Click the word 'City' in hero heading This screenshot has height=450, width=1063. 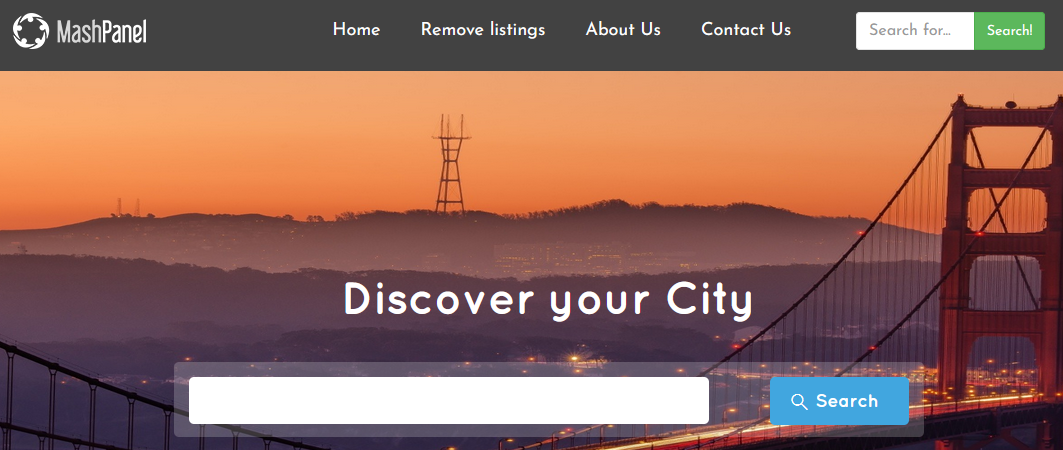[x=710, y=300]
